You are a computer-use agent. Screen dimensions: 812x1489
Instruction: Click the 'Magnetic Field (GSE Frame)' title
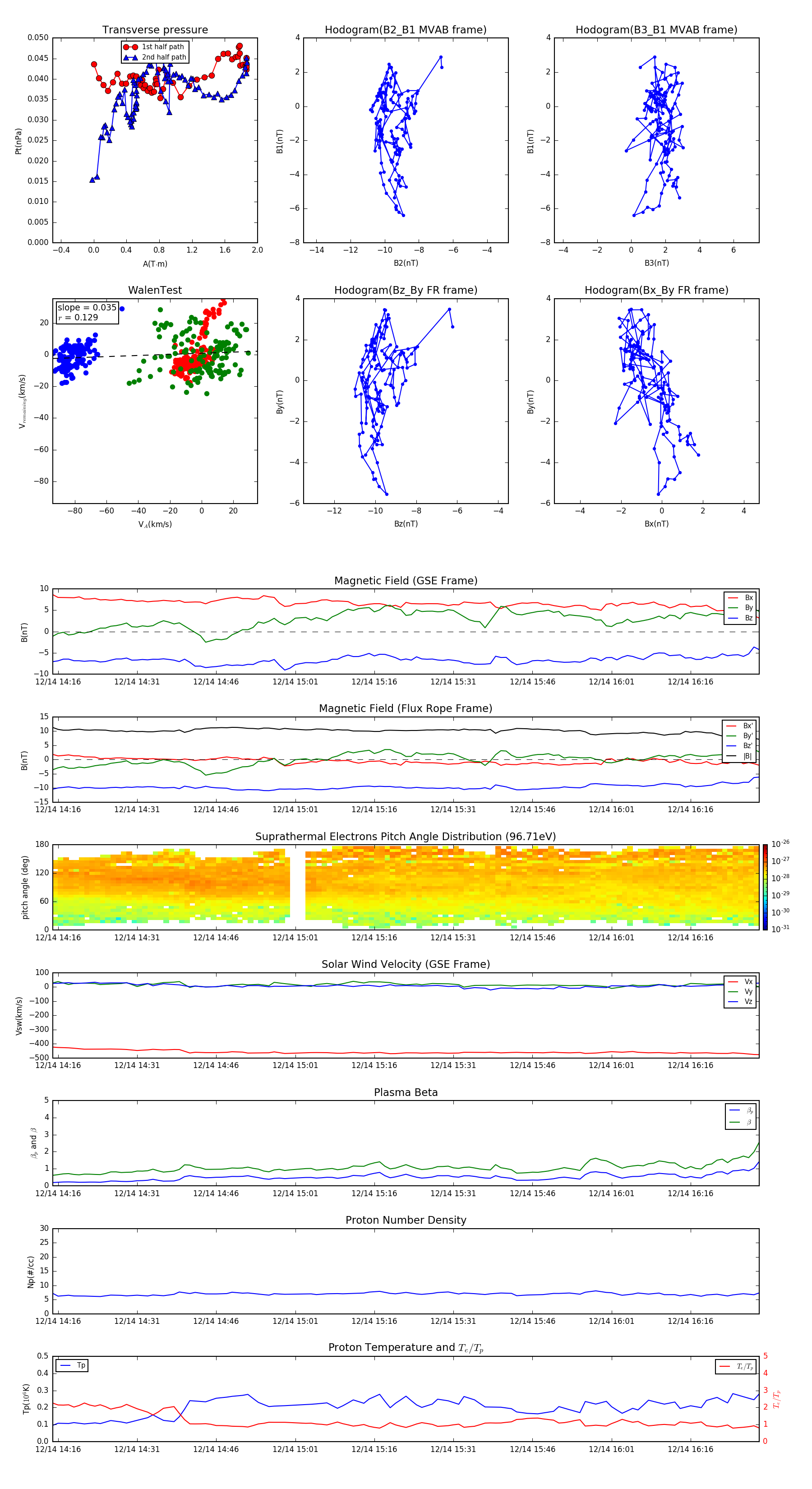[406, 581]
